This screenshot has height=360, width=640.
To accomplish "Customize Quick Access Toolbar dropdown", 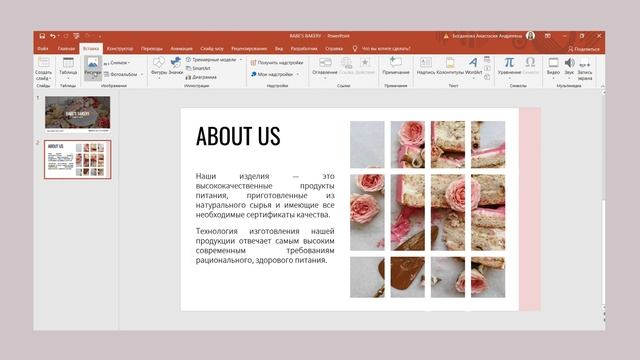I will [100, 36].
